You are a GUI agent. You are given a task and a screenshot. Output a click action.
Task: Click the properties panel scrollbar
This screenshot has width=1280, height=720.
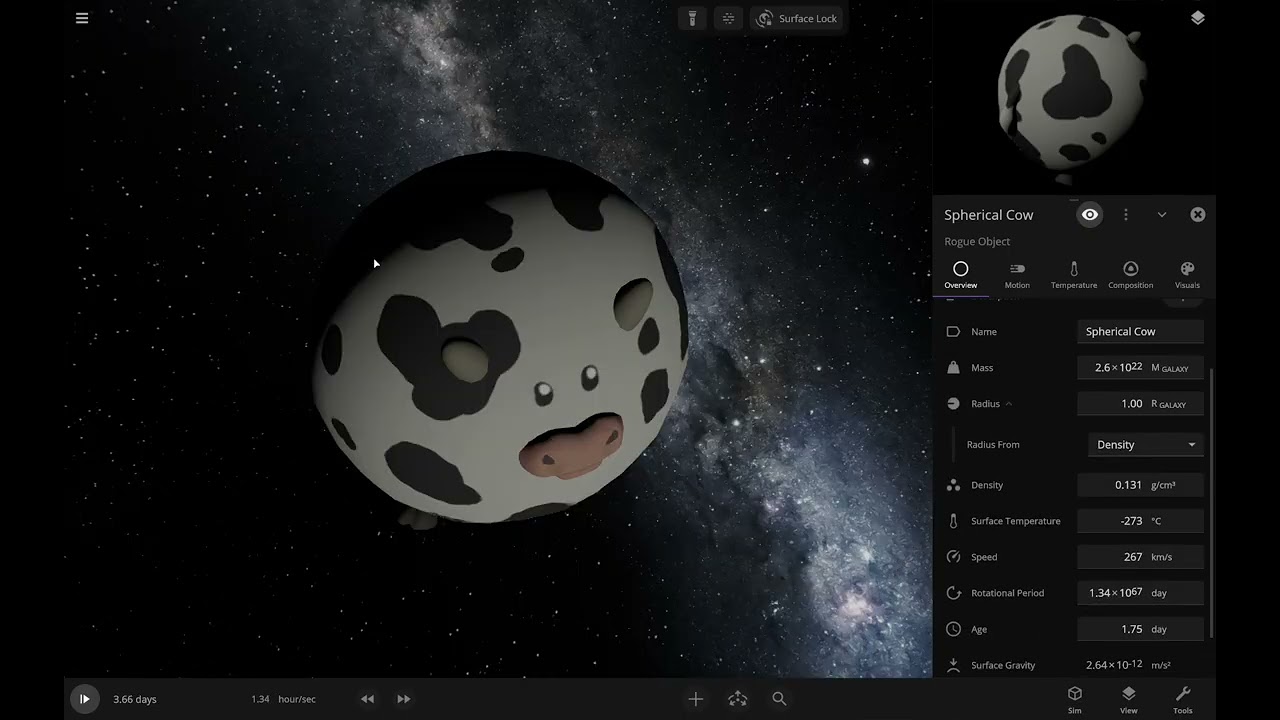tap(1211, 502)
